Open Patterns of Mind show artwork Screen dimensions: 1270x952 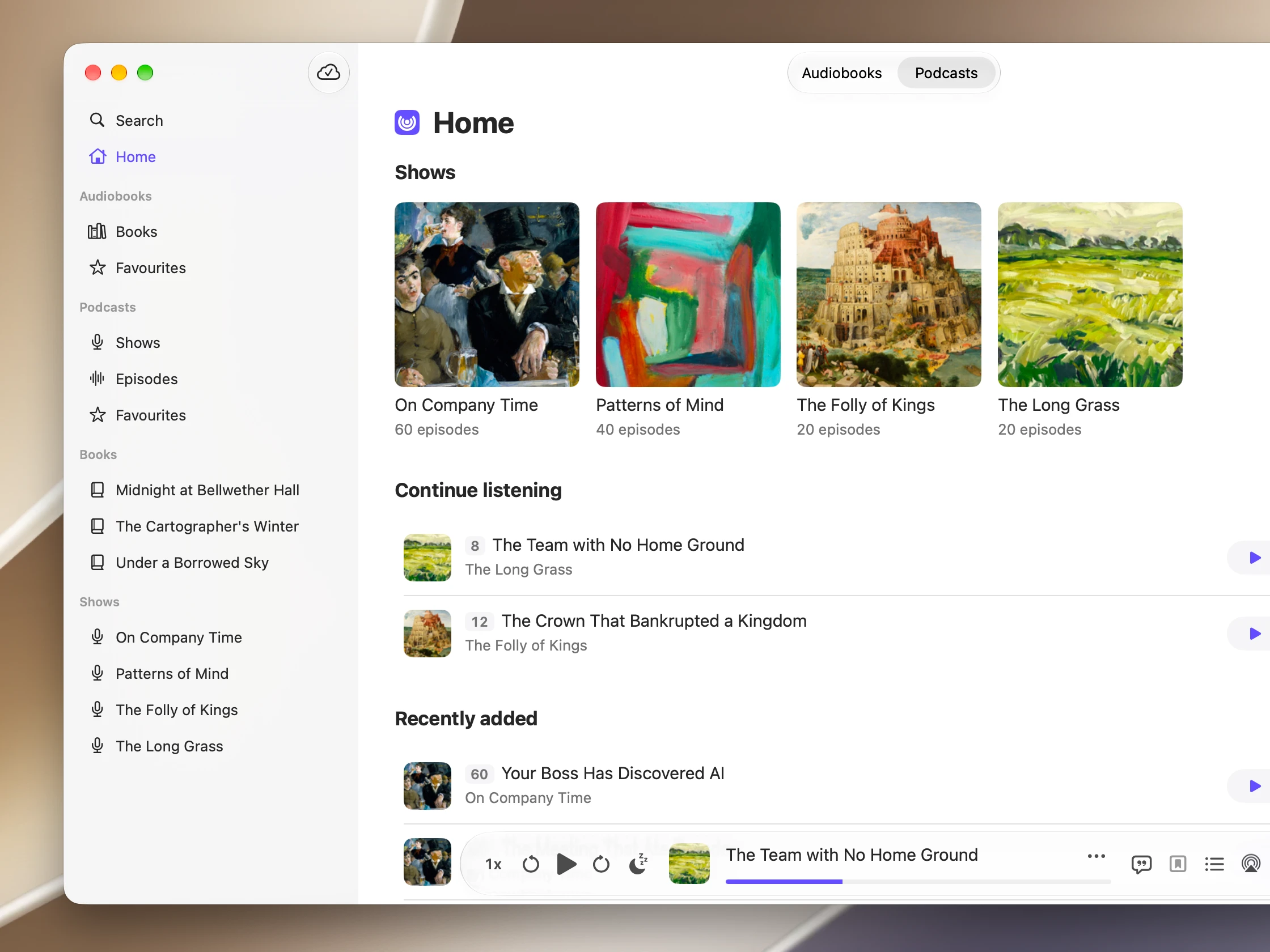tap(688, 294)
